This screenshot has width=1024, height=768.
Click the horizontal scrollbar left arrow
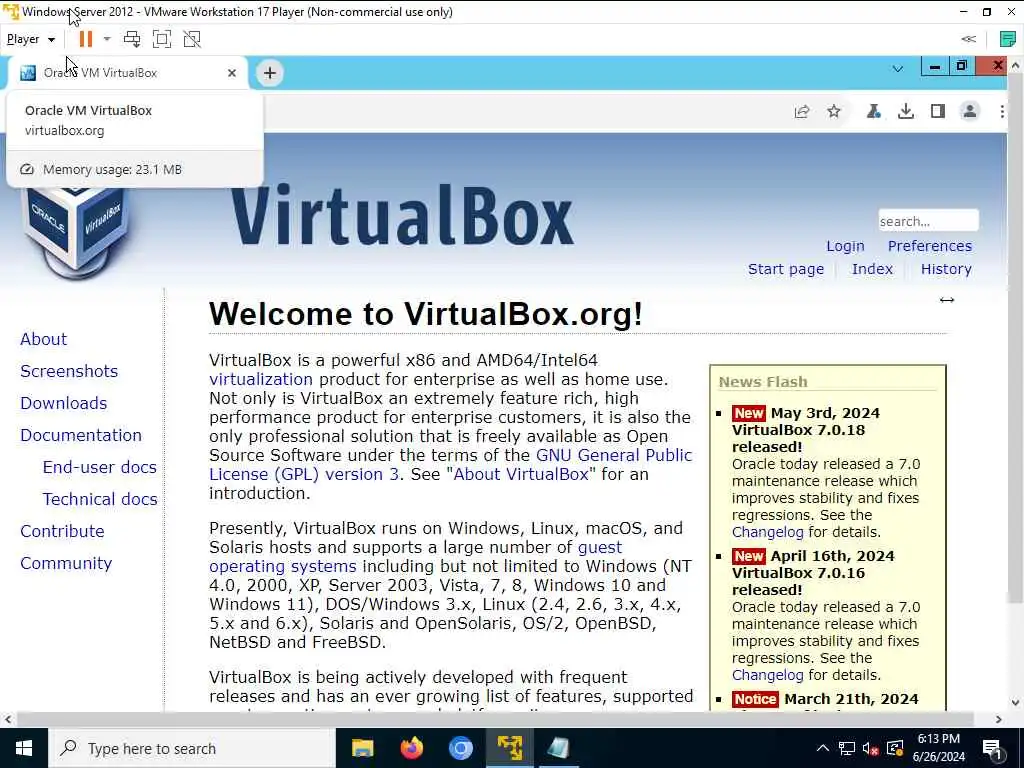point(7,720)
